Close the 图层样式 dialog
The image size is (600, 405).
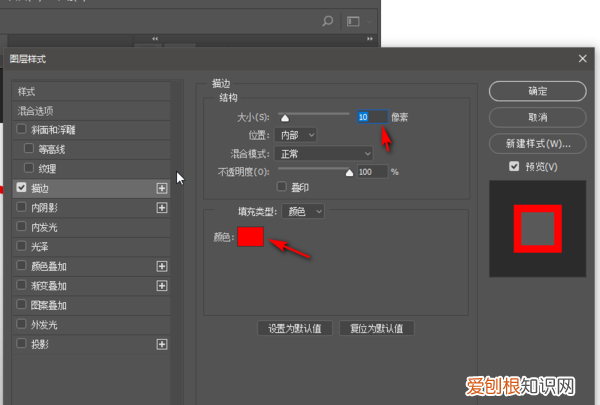point(582,59)
